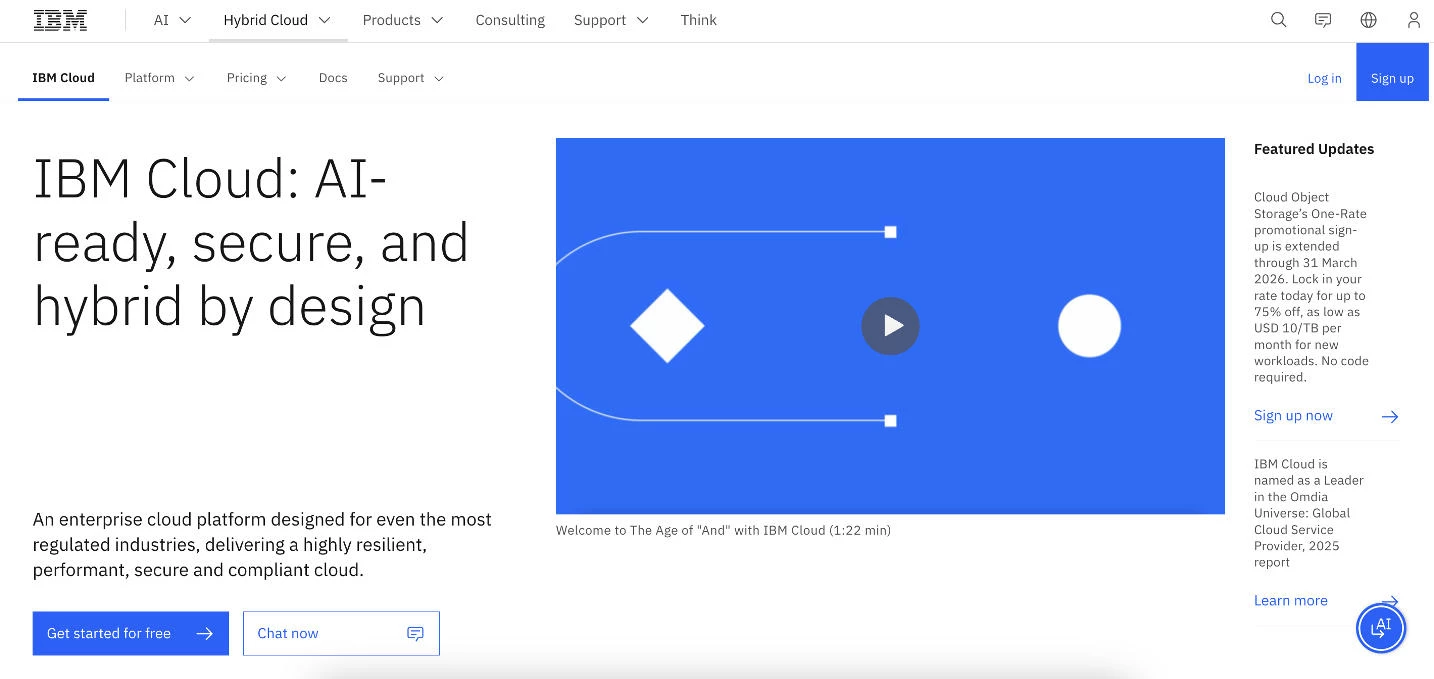Click the Get started for free button
The height and width of the screenshot is (679, 1434).
pos(131,634)
